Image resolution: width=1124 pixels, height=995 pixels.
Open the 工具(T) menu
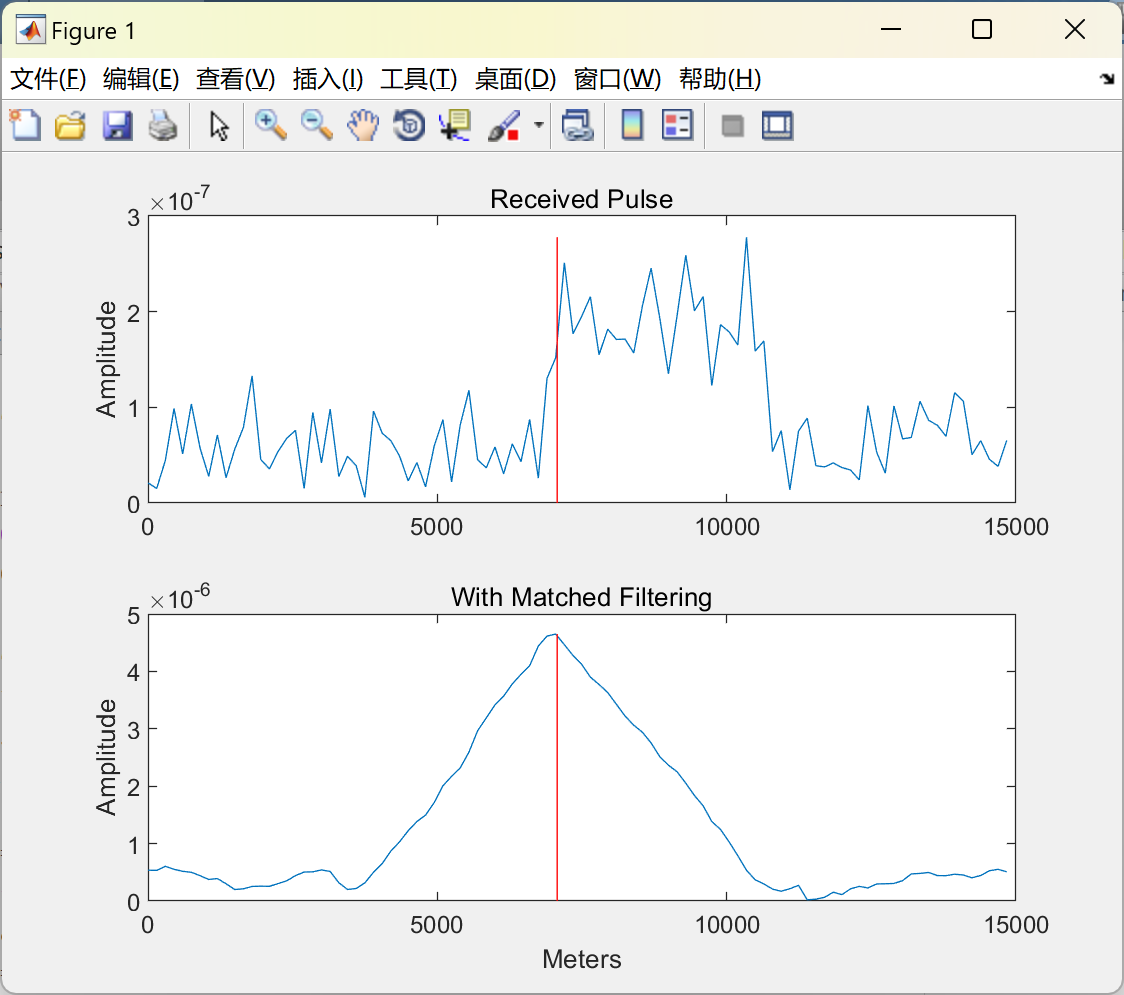[419, 79]
